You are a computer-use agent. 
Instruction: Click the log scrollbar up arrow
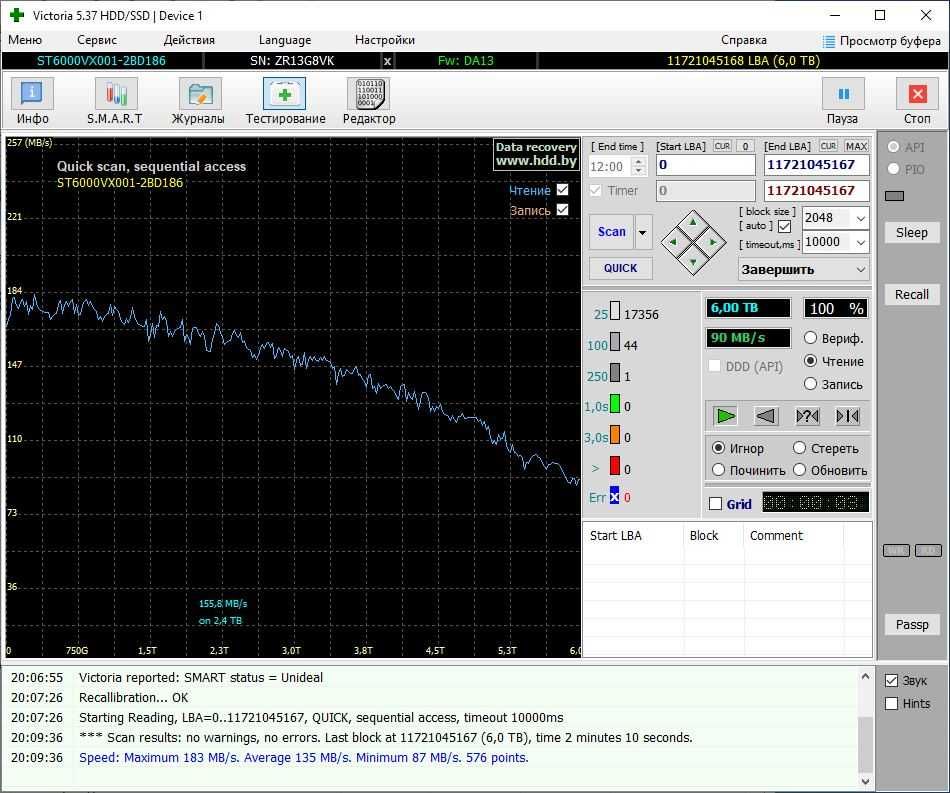click(865, 676)
